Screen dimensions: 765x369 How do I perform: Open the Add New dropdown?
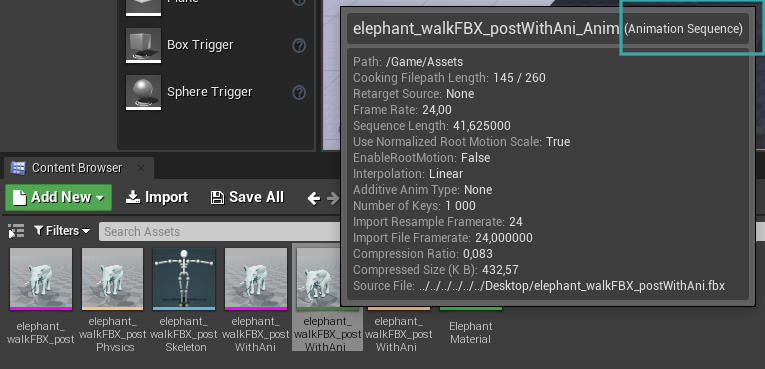tap(59, 197)
